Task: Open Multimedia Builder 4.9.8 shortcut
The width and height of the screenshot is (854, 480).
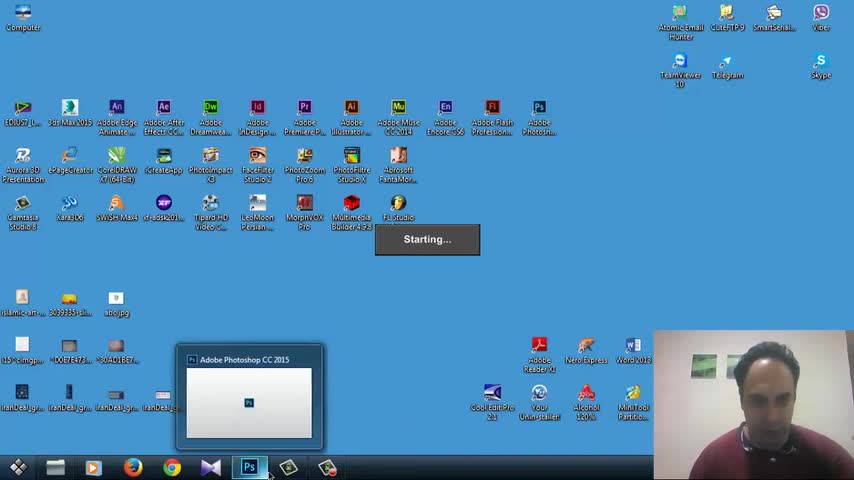Action: point(351,212)
